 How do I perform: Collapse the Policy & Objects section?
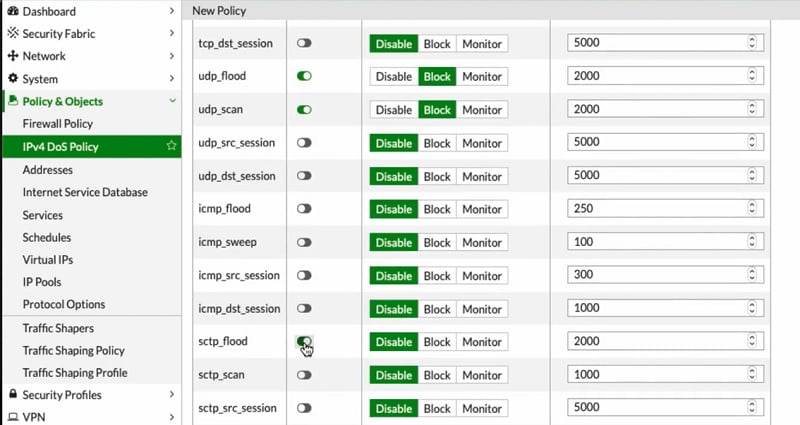click(x=172, y=101)
